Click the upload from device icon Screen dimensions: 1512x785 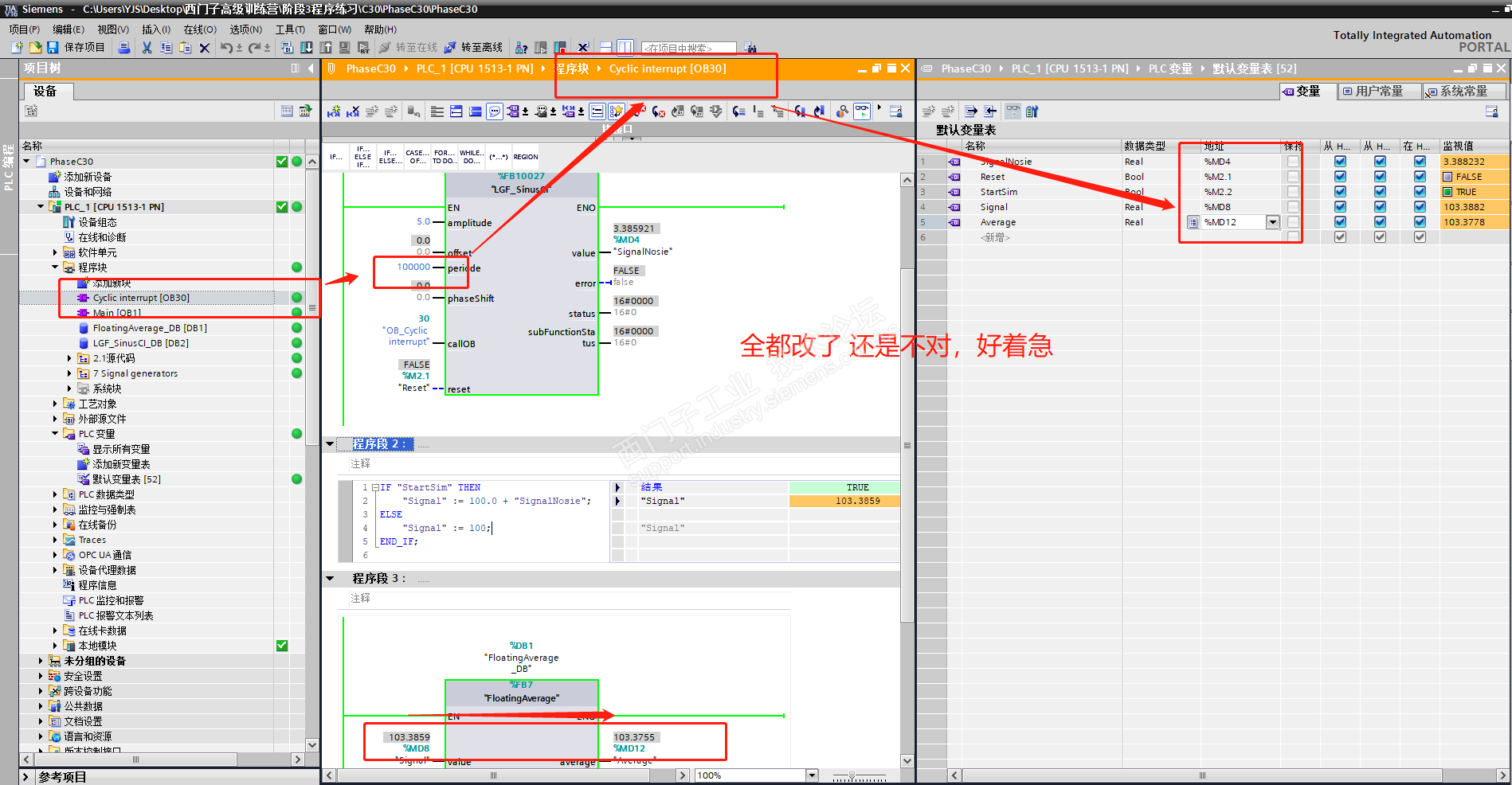[x=326, y=48]
